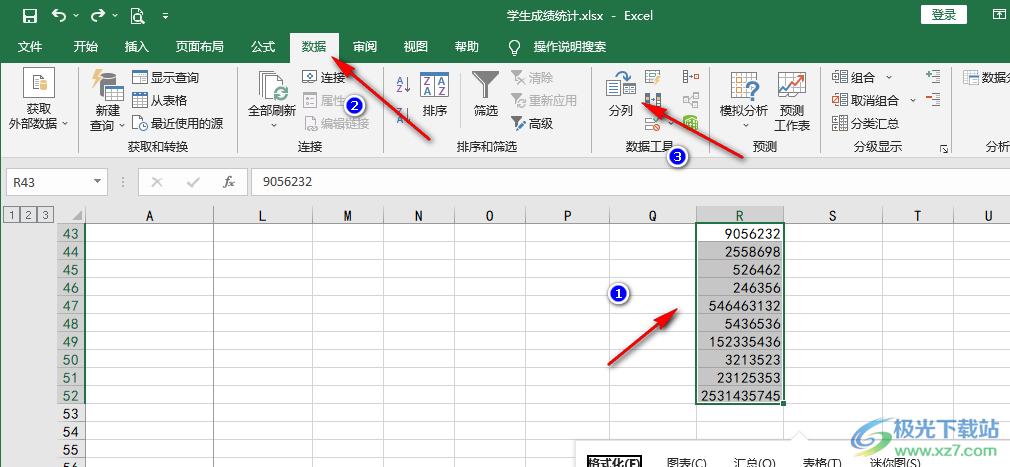The width and height of the screenshot is (1010, 467).
Task: Save the workbook via Quick Access toolbar
Action: click(30, 15)
